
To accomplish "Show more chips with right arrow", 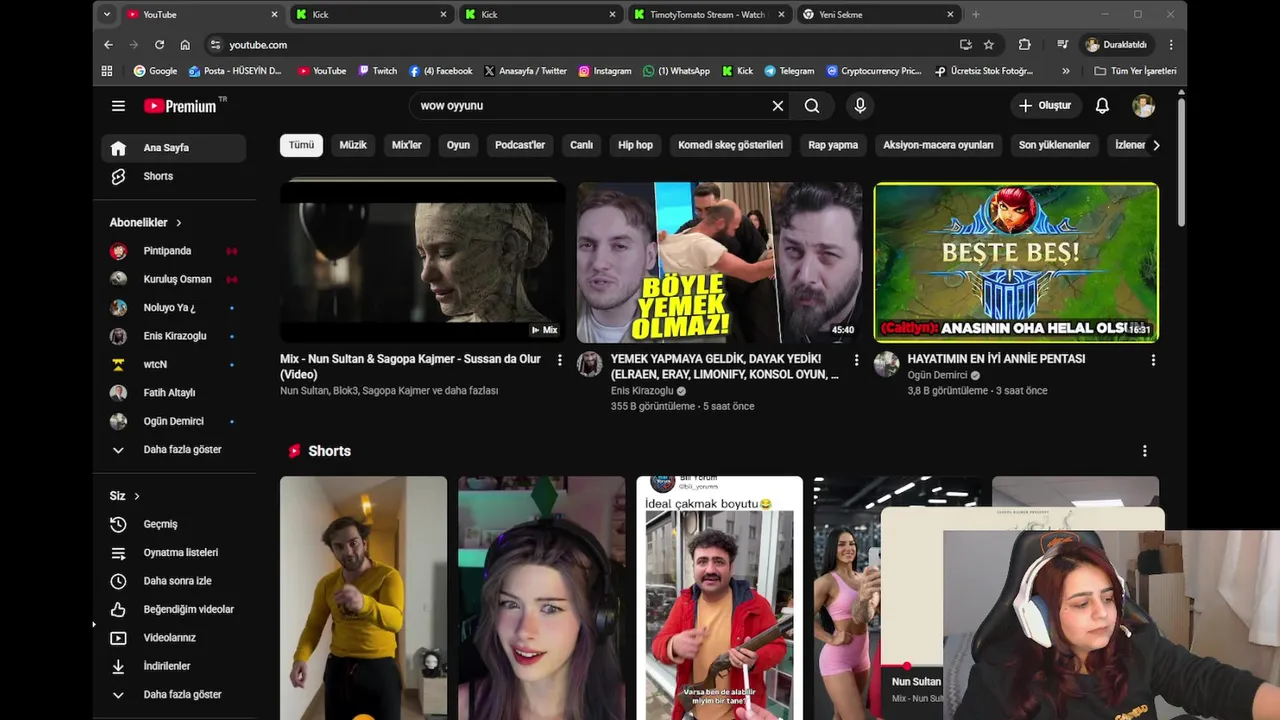I will 1156,145.
